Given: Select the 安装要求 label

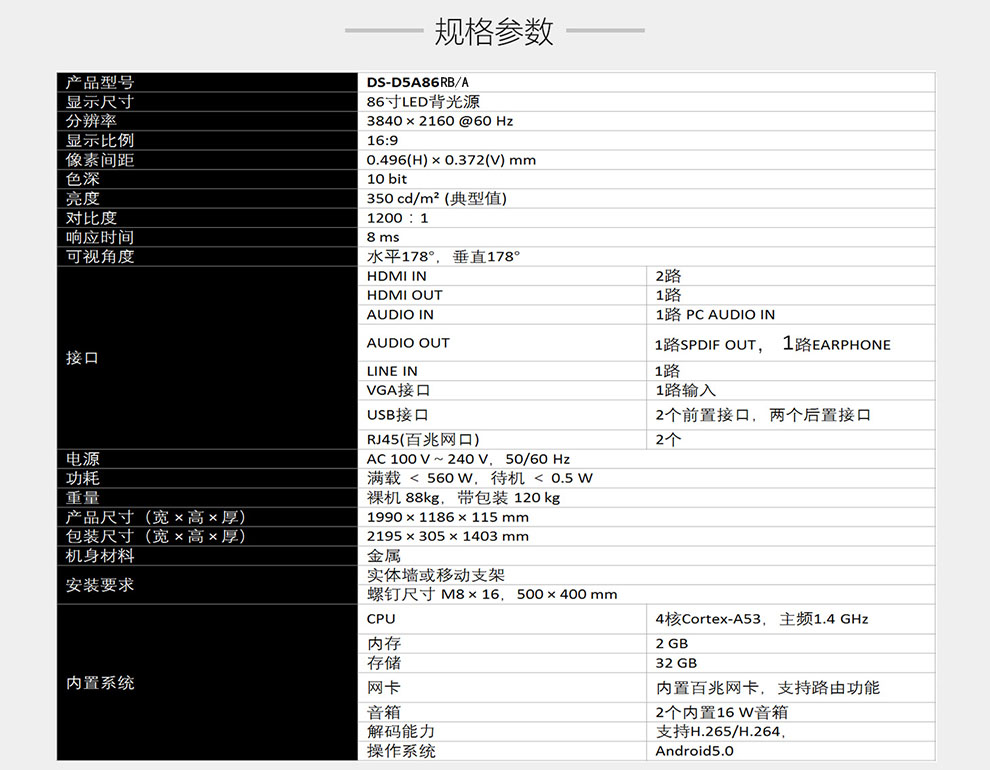Looking at the screenshot, I should point(100,585).
